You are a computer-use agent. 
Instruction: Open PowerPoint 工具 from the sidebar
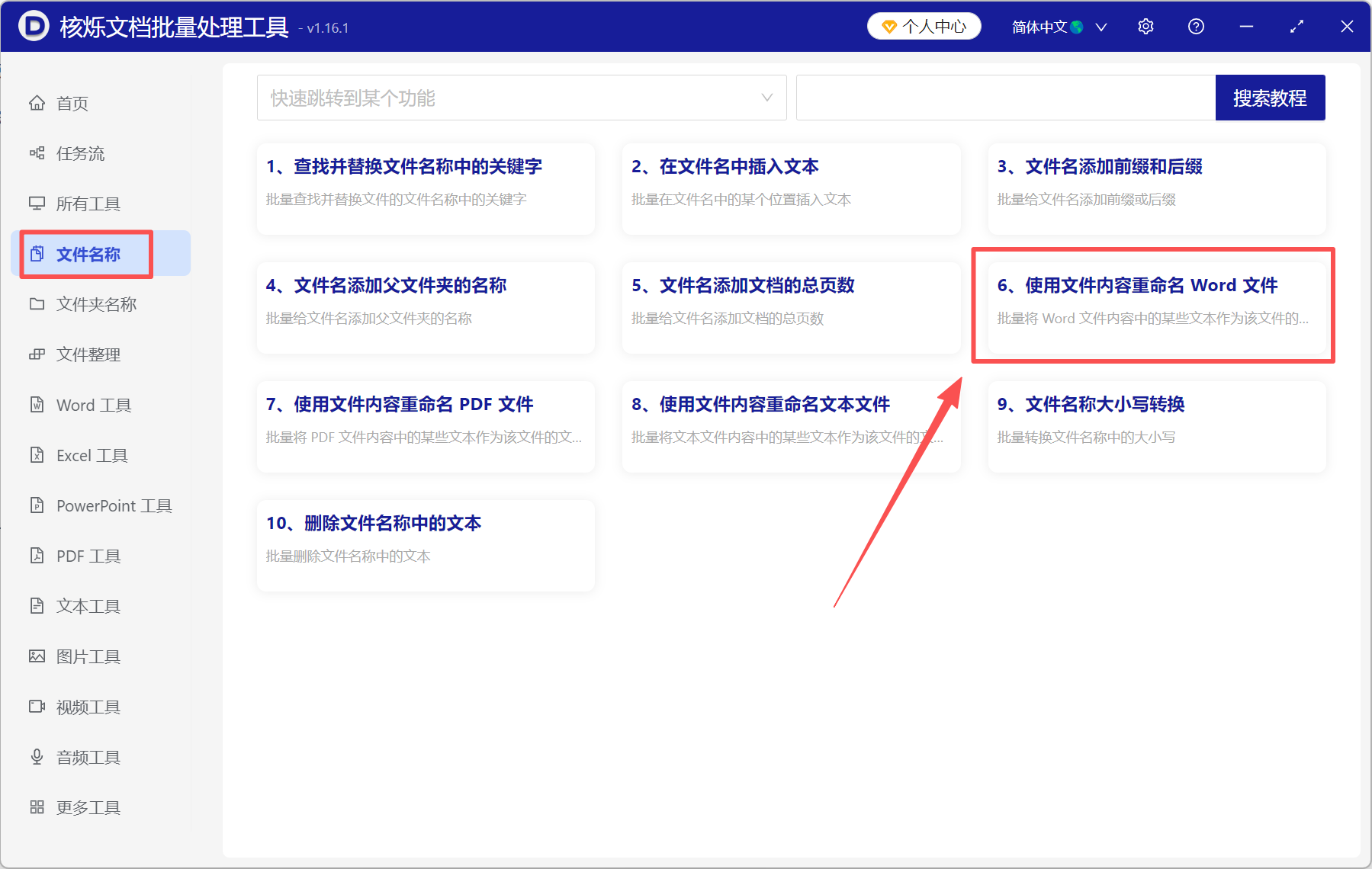pyautogui.click(x=112, y=505)
